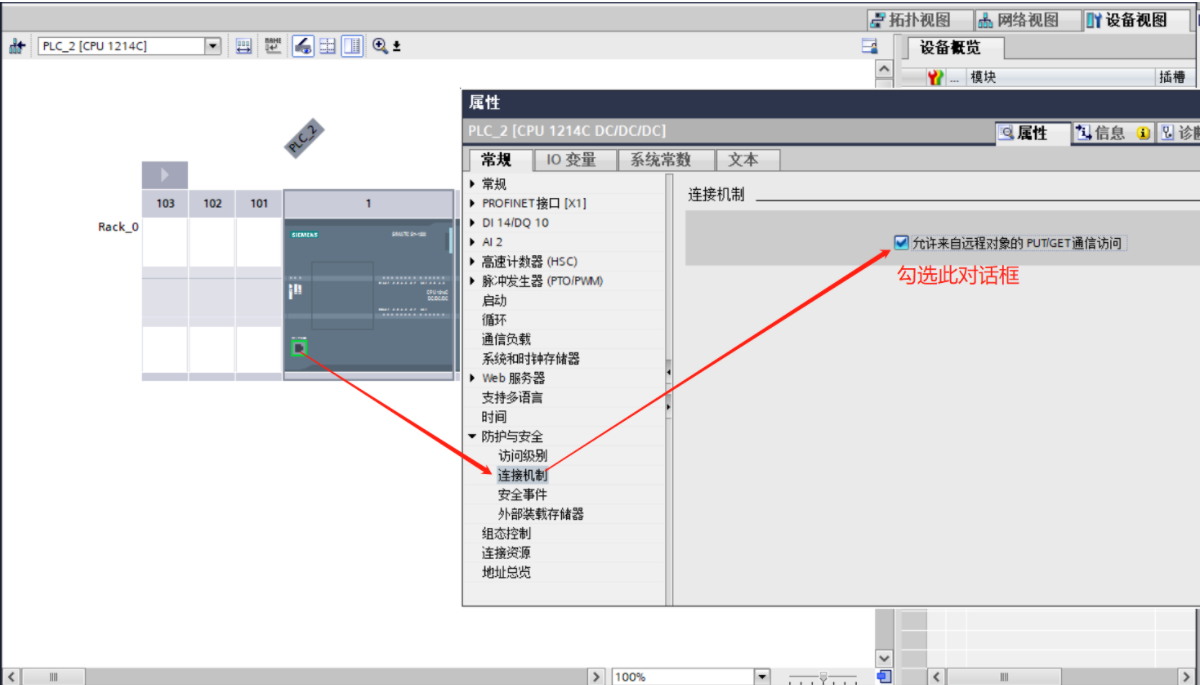Toggle the page break grid toolbar icon
The image size is (1200, 685).
(327, 46)
